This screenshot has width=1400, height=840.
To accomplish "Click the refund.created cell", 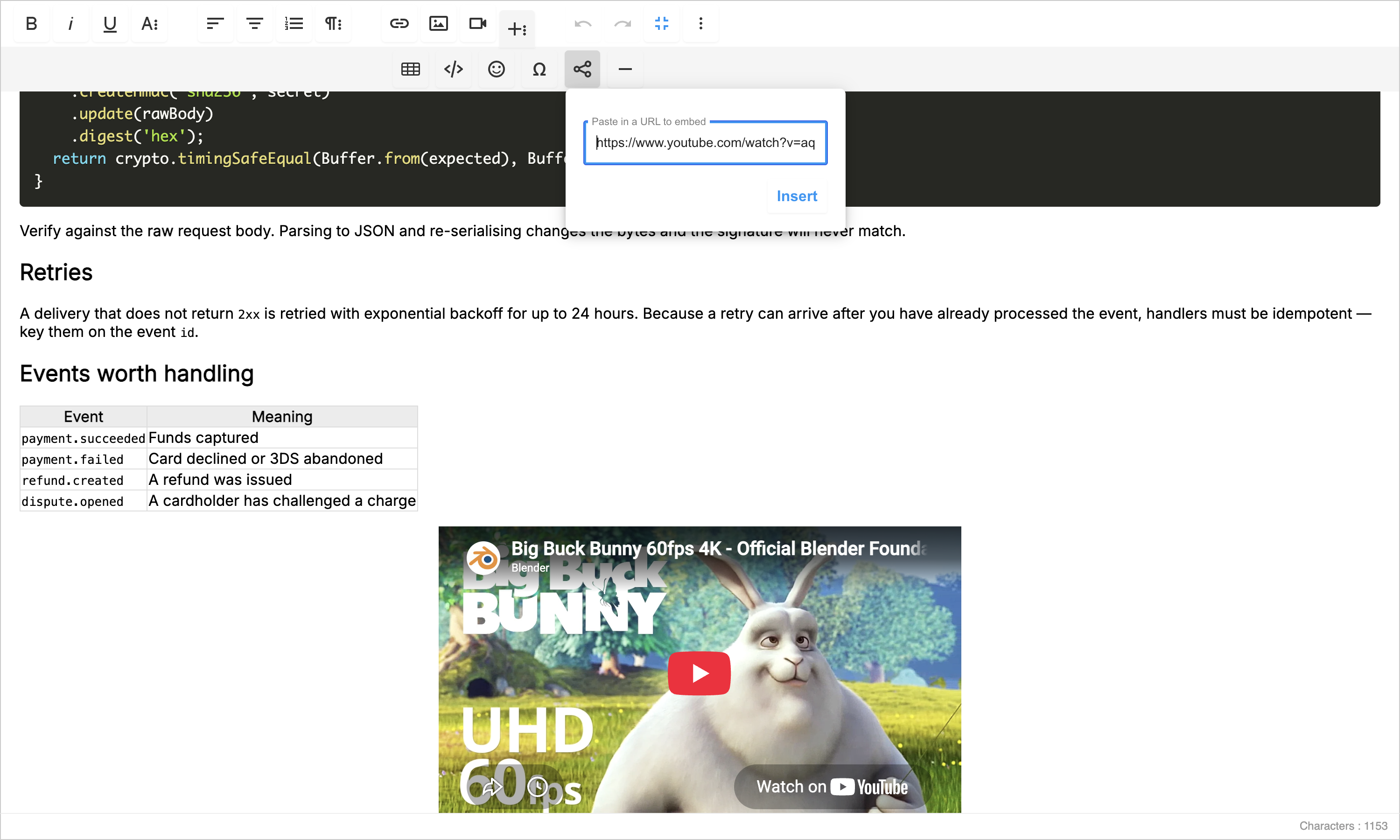I will [83, 480].
